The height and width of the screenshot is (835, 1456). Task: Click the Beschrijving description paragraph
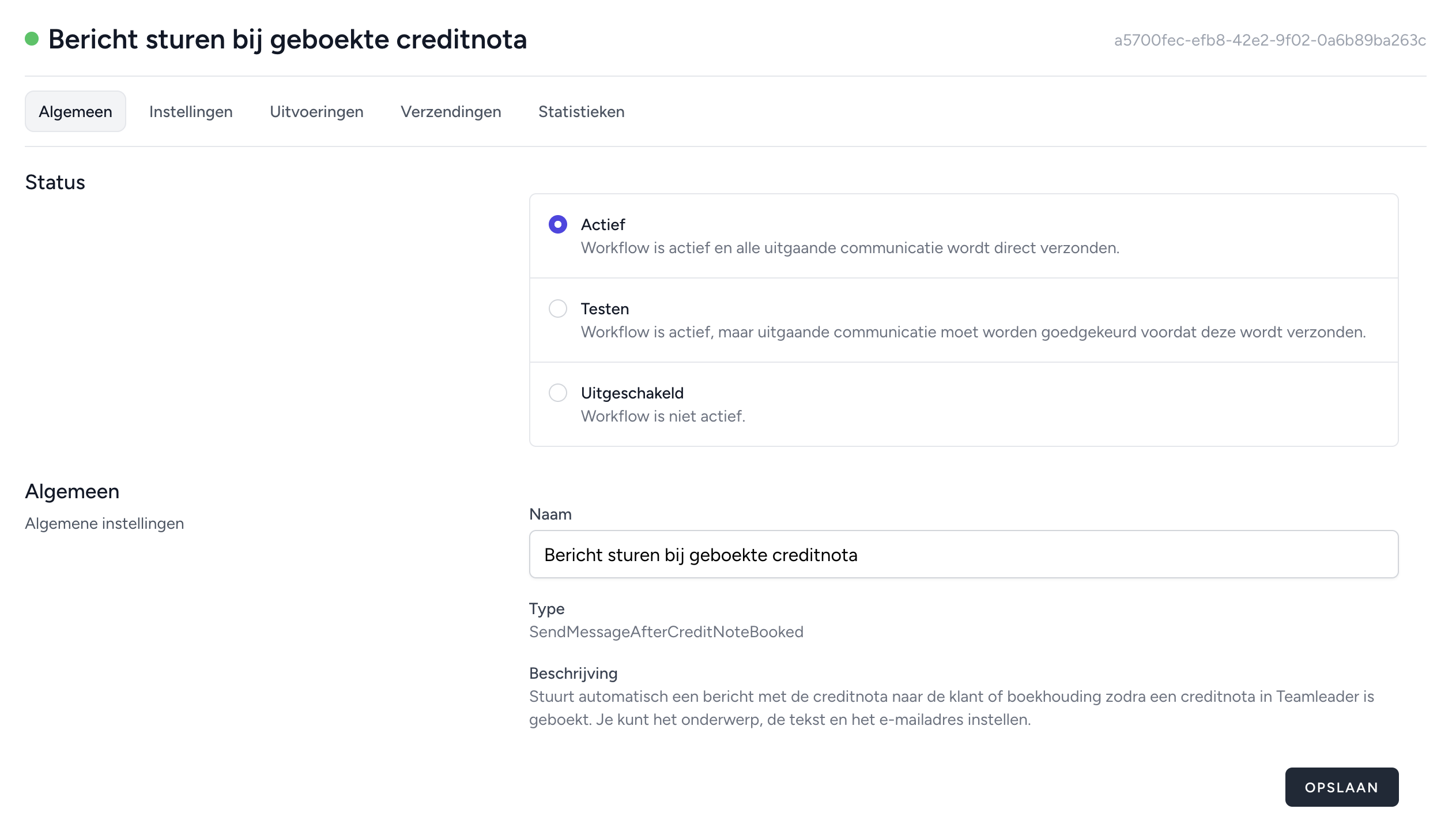(x=952, y=708)
